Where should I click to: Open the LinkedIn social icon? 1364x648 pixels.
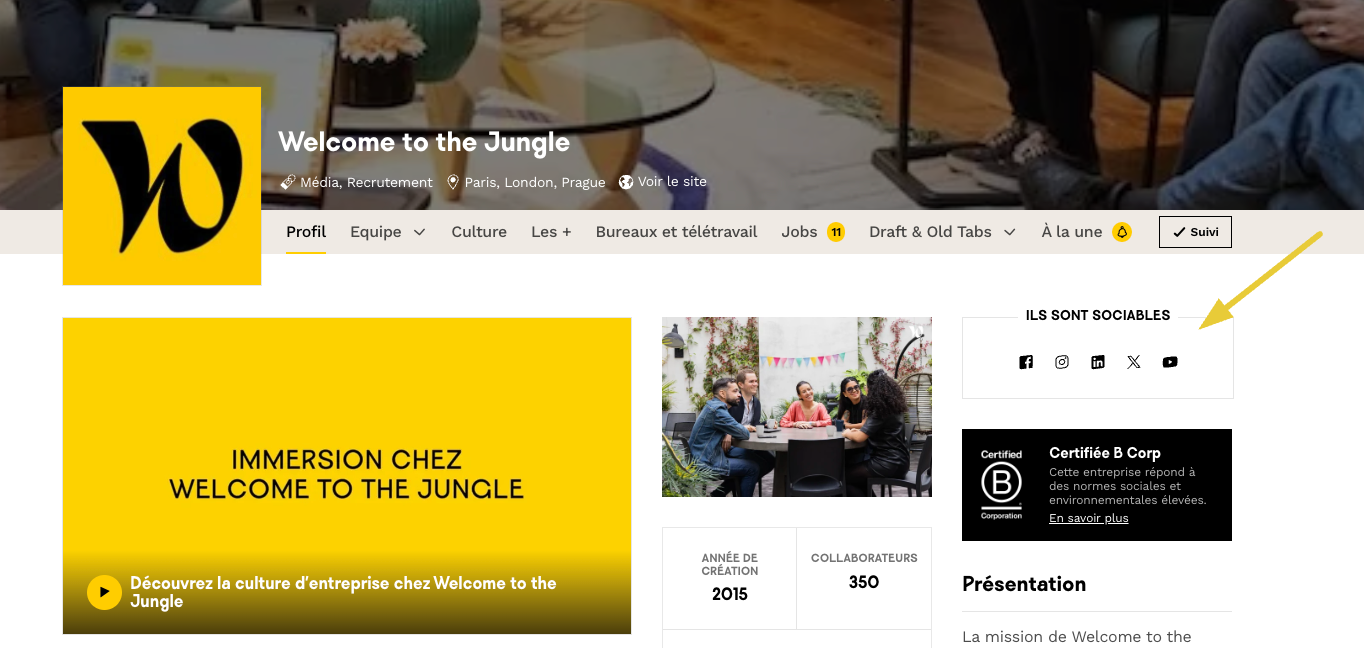click(x=1098, y=362)
